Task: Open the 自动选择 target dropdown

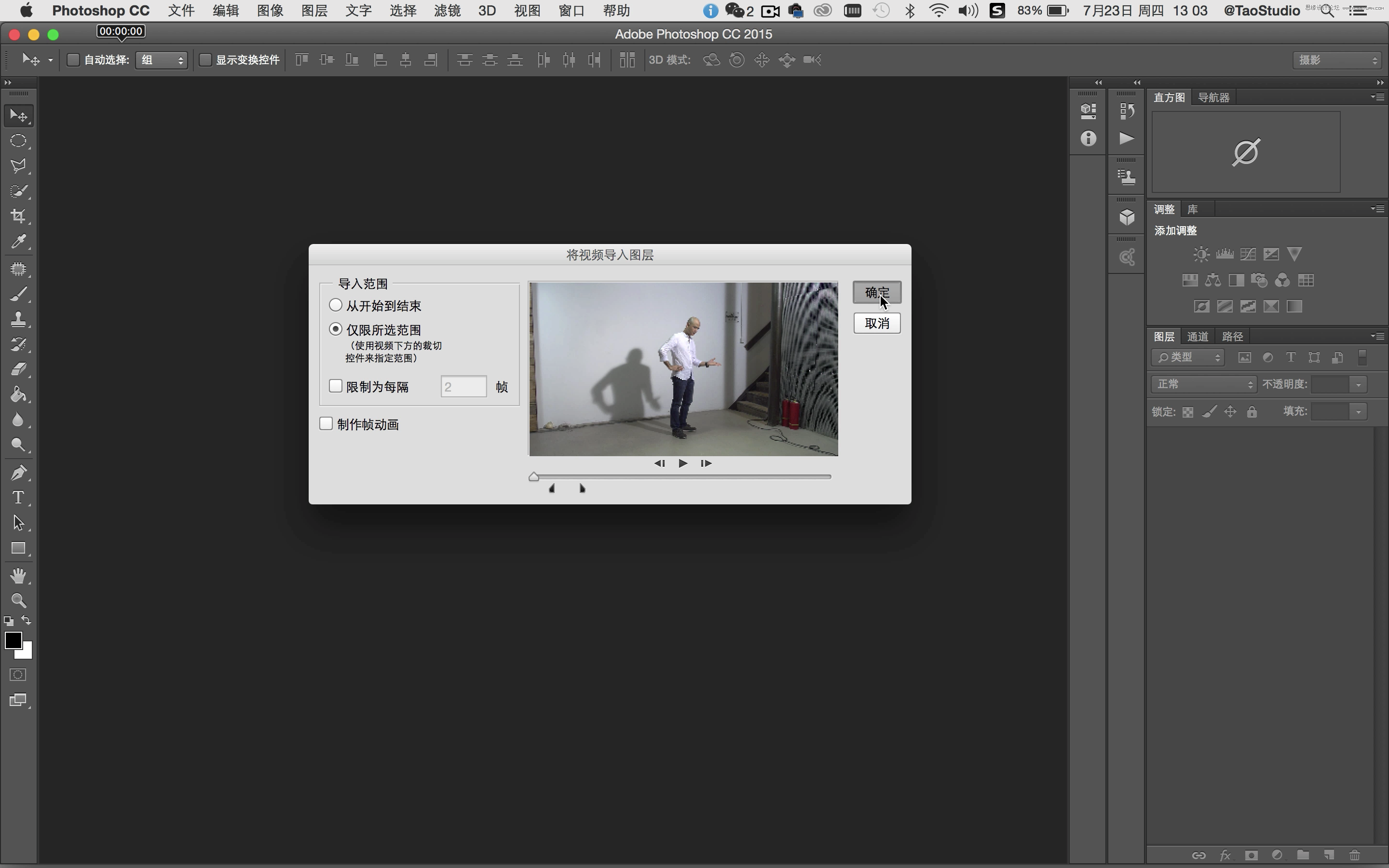Action: 161,60
